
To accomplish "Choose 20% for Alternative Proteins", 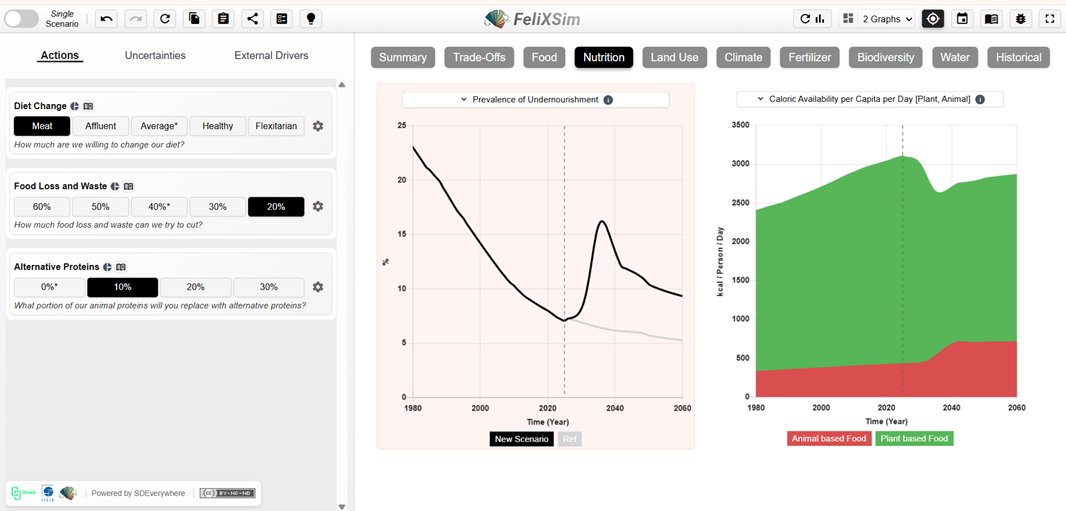I will tap(195, 287).
